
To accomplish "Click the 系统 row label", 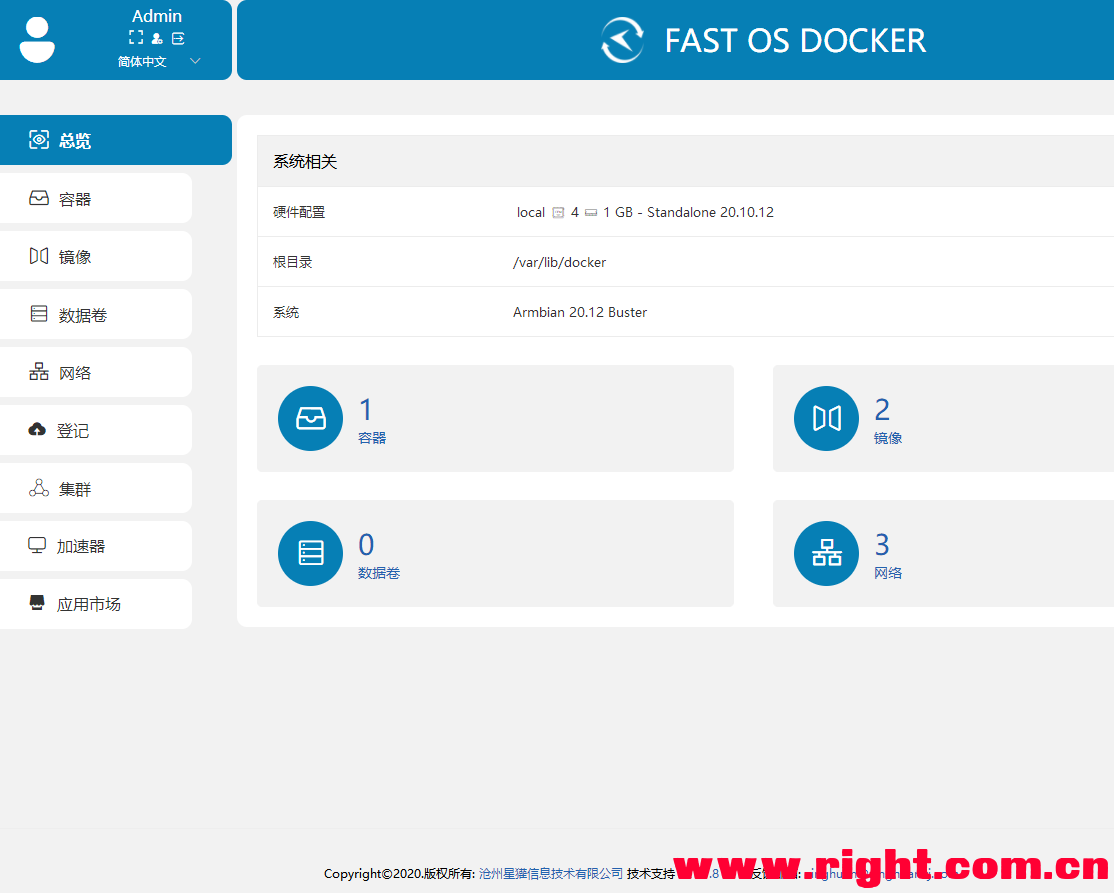I will 286,313.
